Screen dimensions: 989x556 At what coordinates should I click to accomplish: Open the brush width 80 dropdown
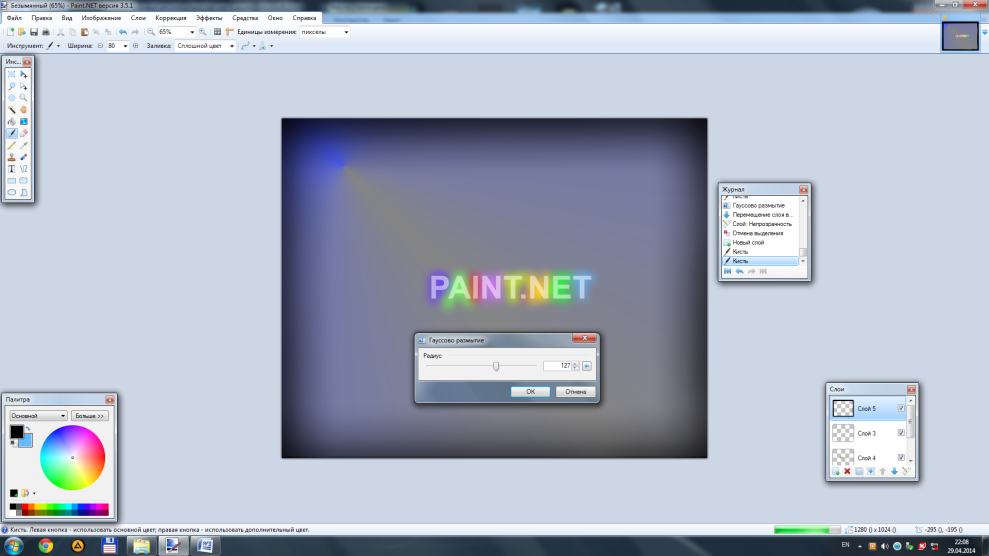pos(125,46)
